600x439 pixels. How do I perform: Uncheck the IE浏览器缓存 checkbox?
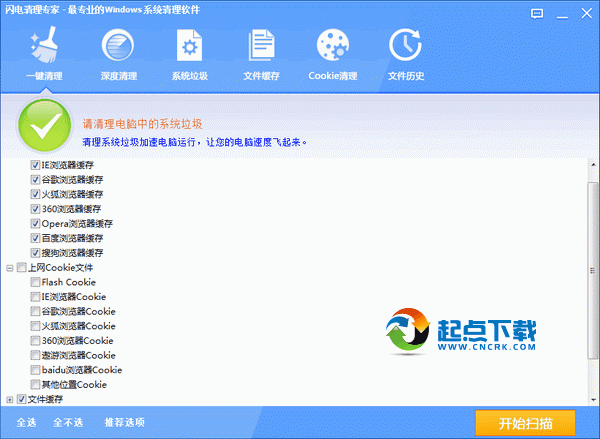[35, 165]
